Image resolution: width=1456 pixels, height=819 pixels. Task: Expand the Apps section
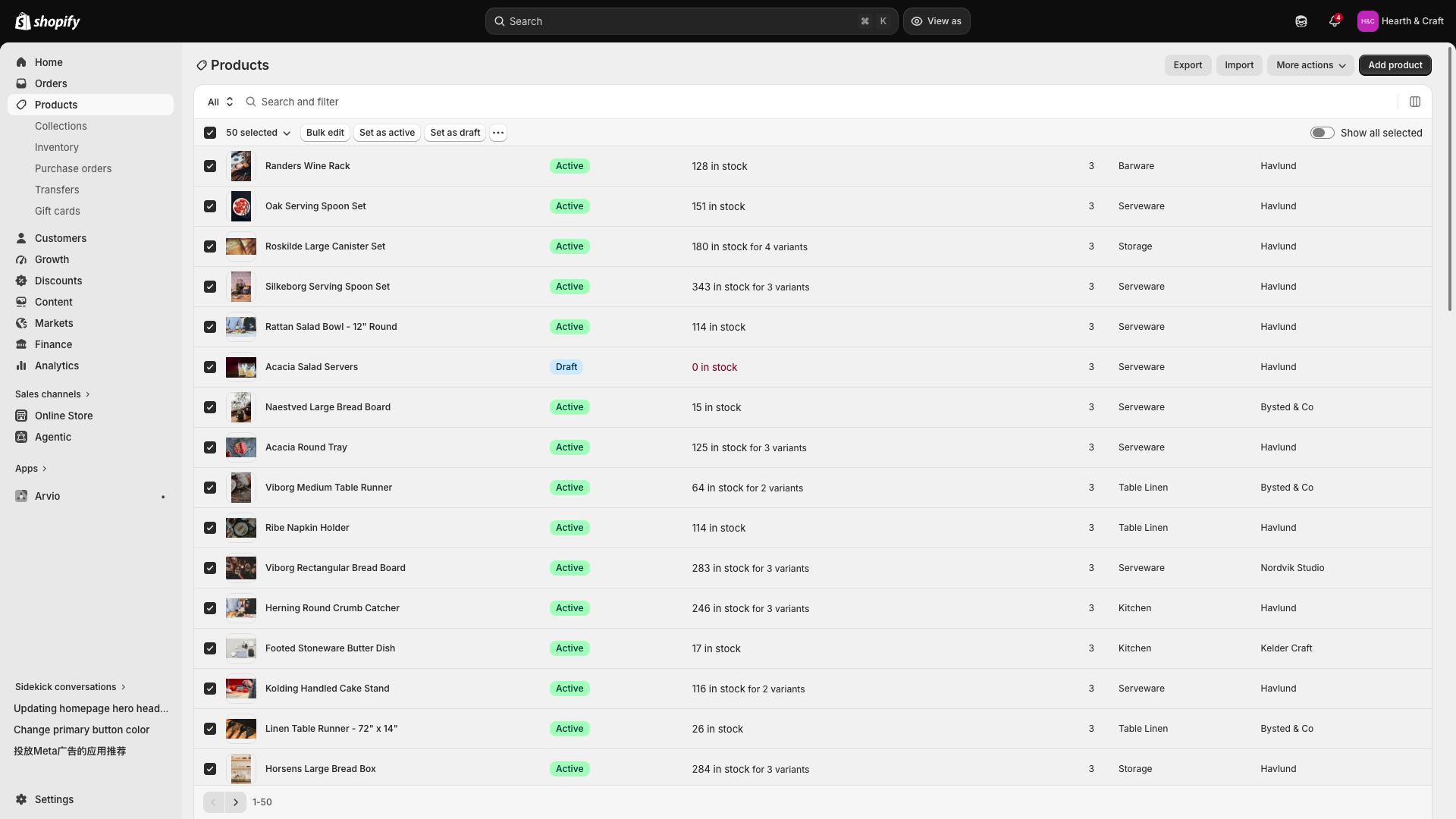tap(31, 469)
